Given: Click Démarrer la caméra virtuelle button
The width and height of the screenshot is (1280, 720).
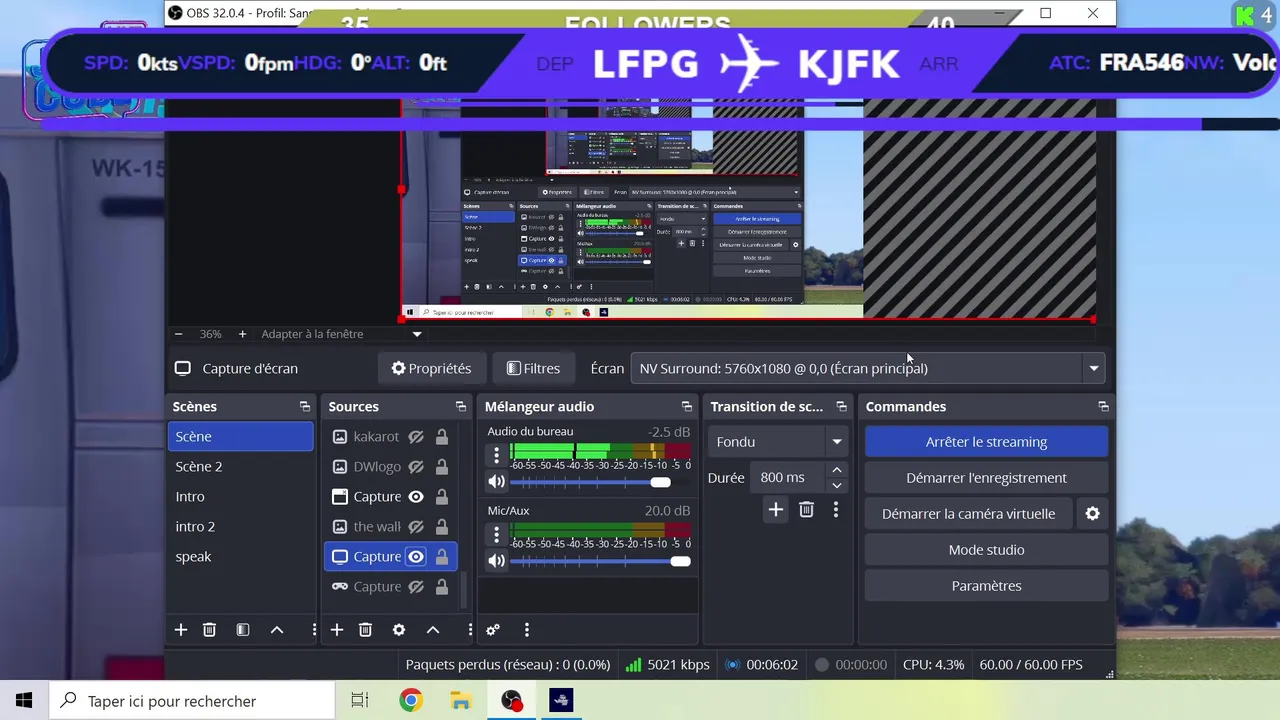Looking at the screenshot, I should [x=968, y=514].
